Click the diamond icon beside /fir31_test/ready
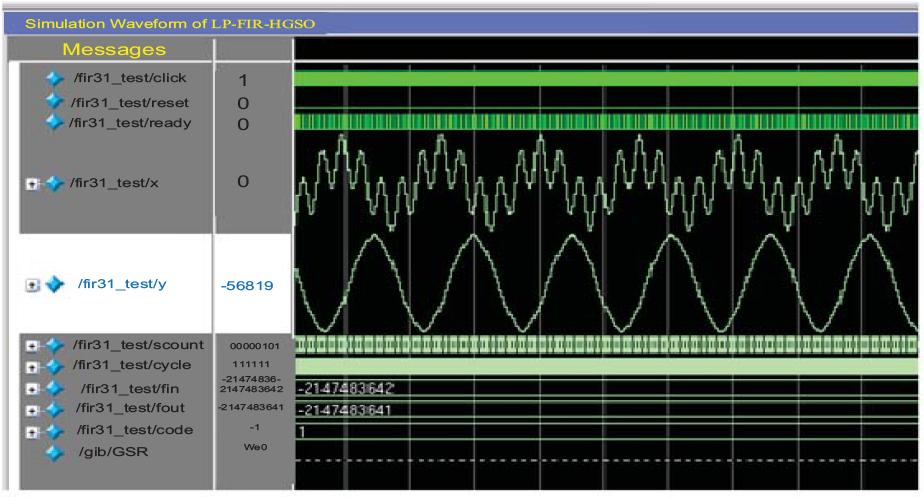The image size is (924, 497). coord(55,123)
